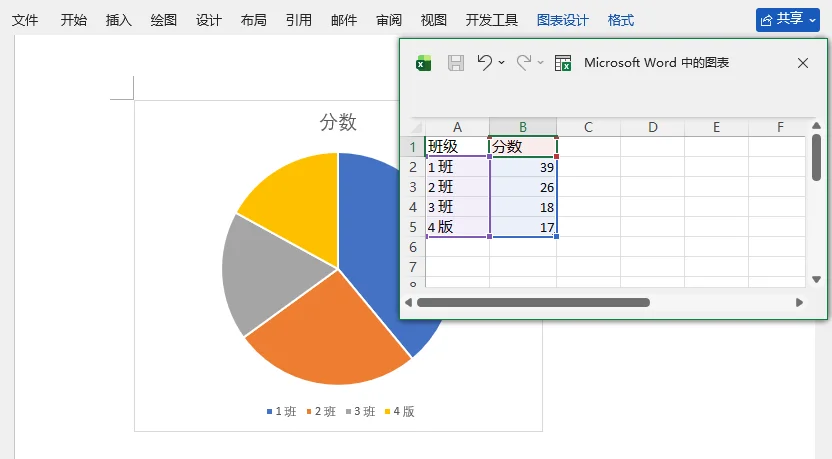Image resolution: width=832 pixels, height=459 pixels.
Task: Select the 格式 tab
Action: [621, 20]
